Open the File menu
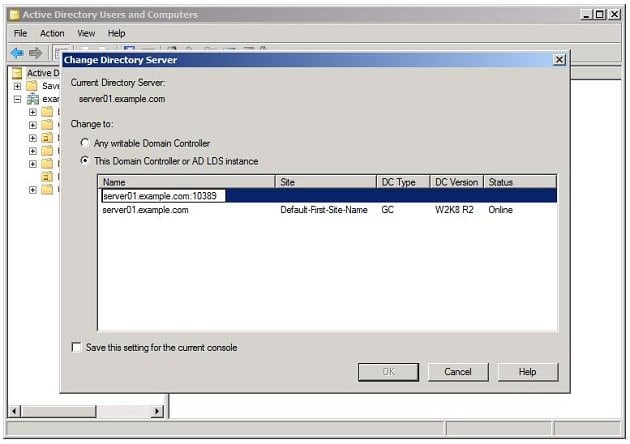This screenshot has height=444, width=630. [x=20, y=33]
